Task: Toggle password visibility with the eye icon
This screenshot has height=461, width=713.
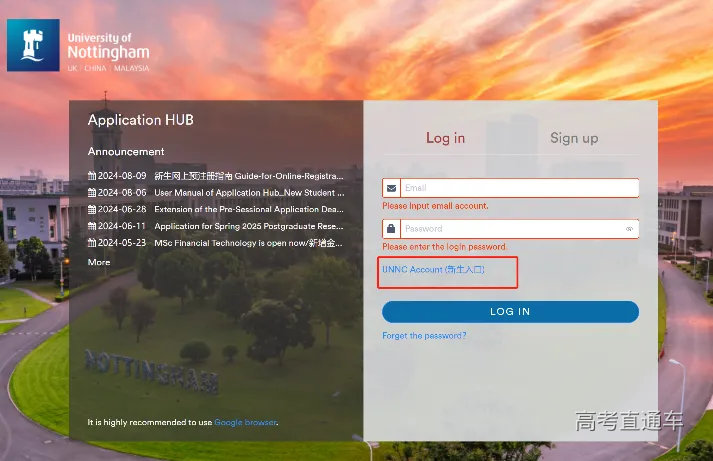Action: tap(629, 229)
